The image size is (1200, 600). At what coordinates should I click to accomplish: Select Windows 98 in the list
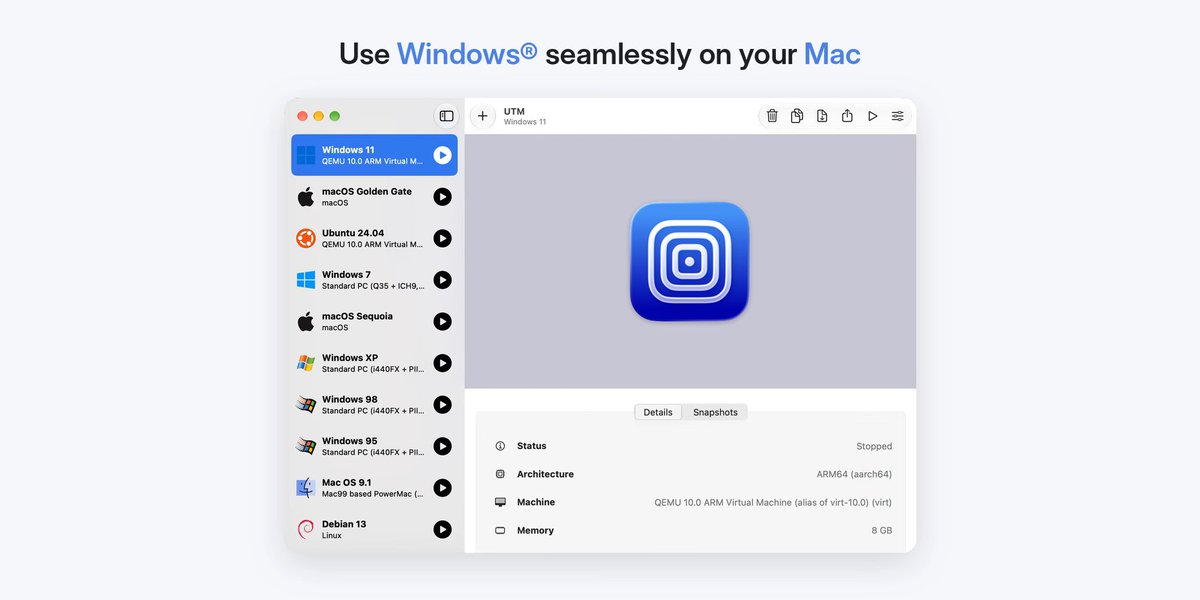(x=374, y=405)
